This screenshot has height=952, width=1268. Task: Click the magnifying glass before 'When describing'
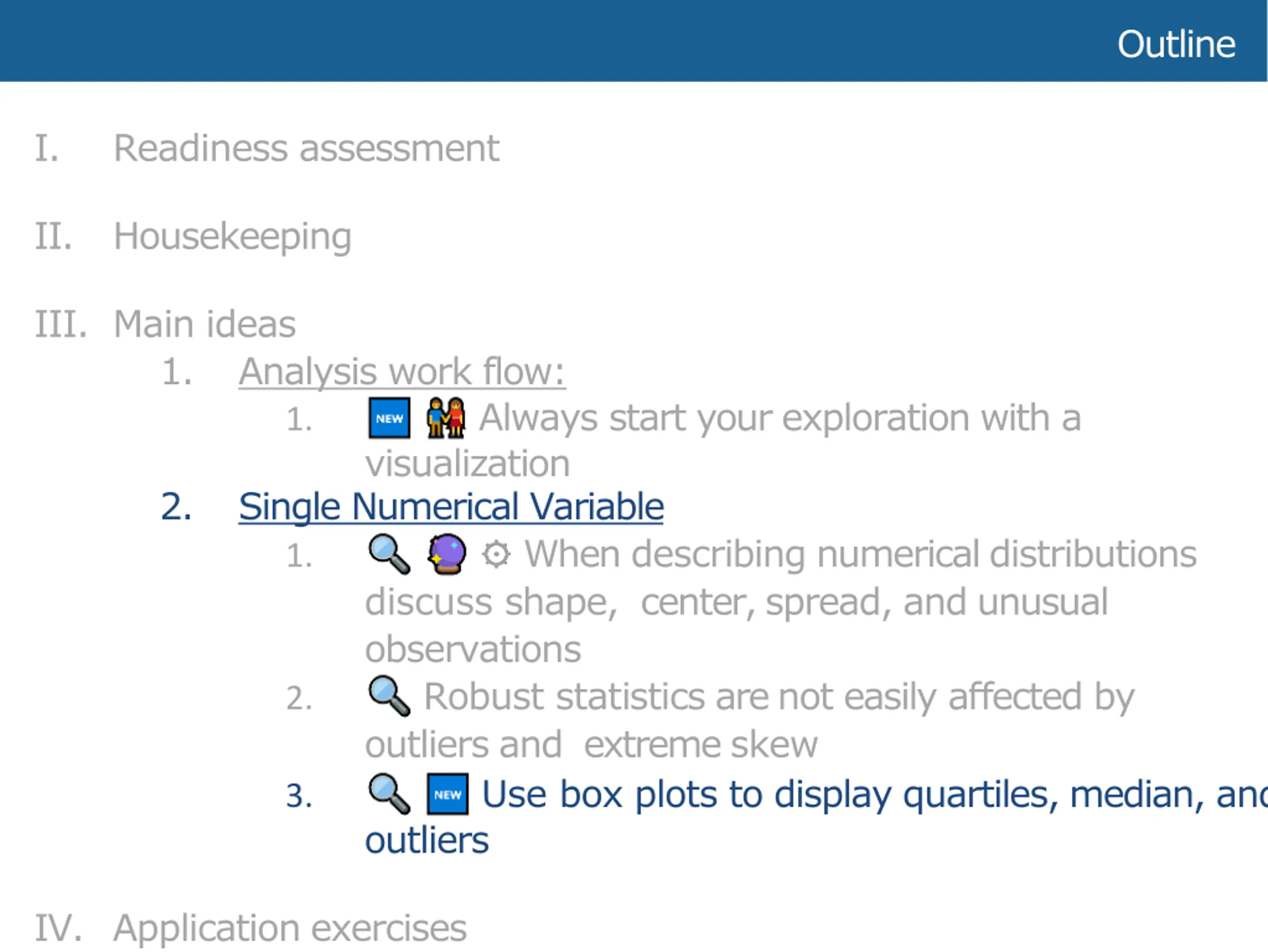pyautogui.click(x=389, y=554)
